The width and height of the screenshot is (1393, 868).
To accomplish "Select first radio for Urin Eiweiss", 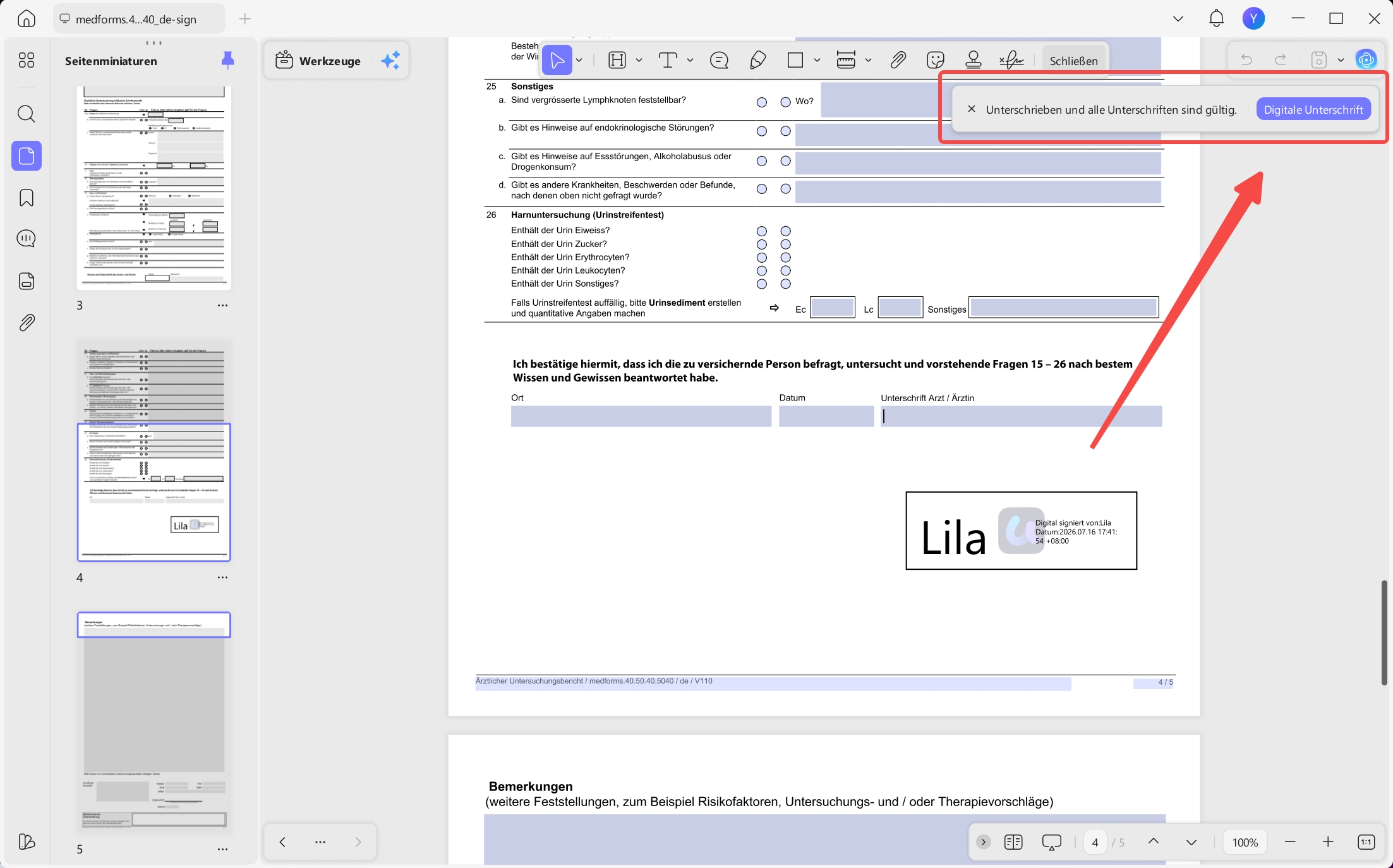I will (x=762, y=231).
